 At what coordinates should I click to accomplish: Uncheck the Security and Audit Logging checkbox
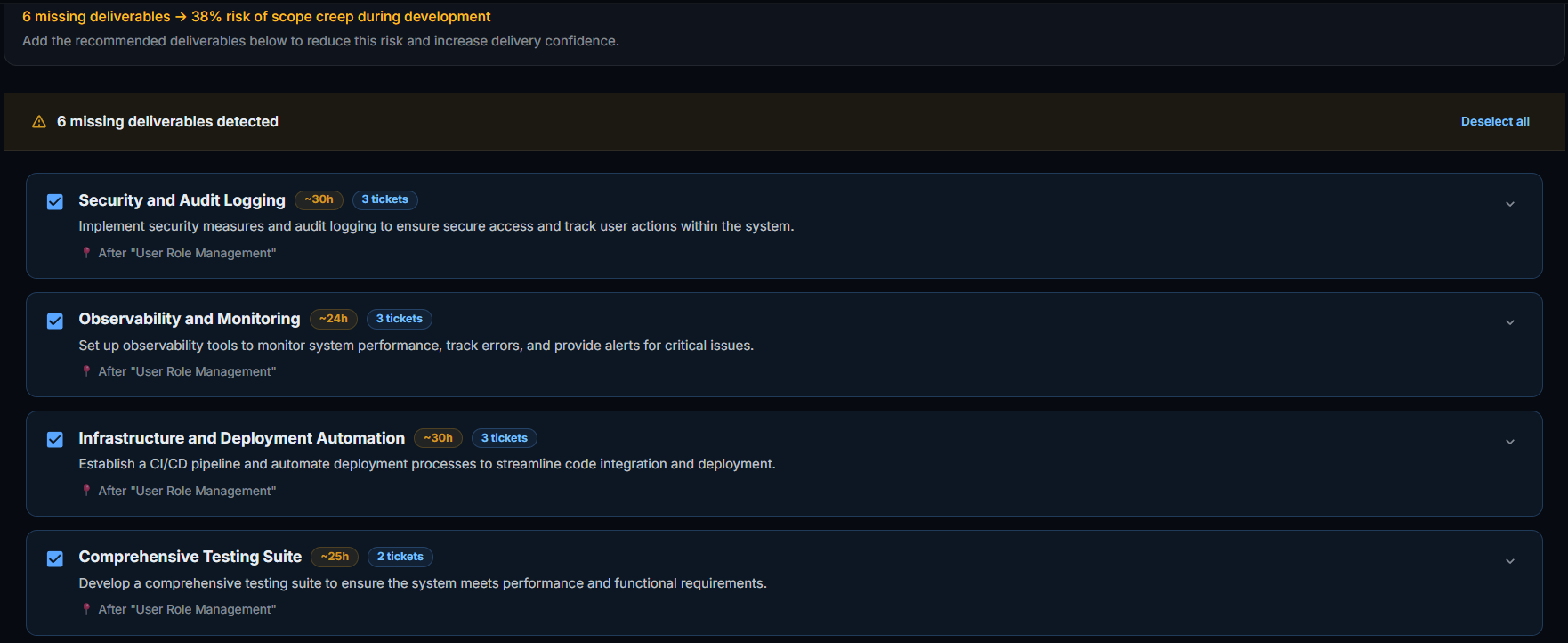click(x=55, y=202)
